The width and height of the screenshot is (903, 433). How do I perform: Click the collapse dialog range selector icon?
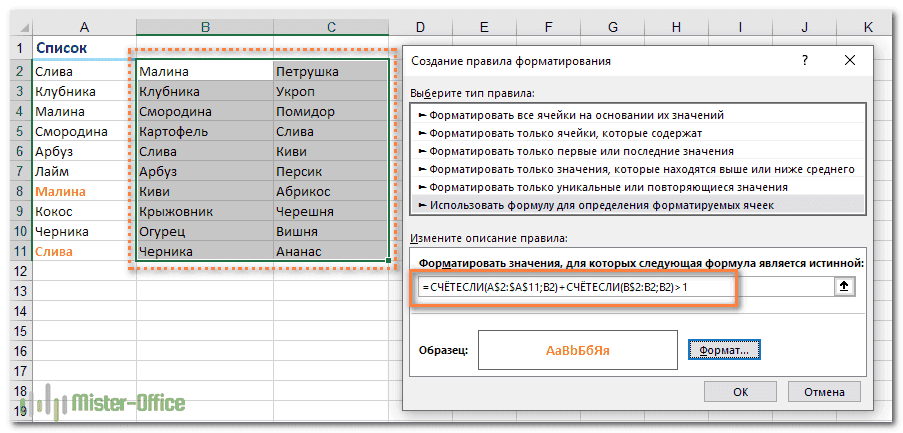pyautogui.click(x=844, y=287)
